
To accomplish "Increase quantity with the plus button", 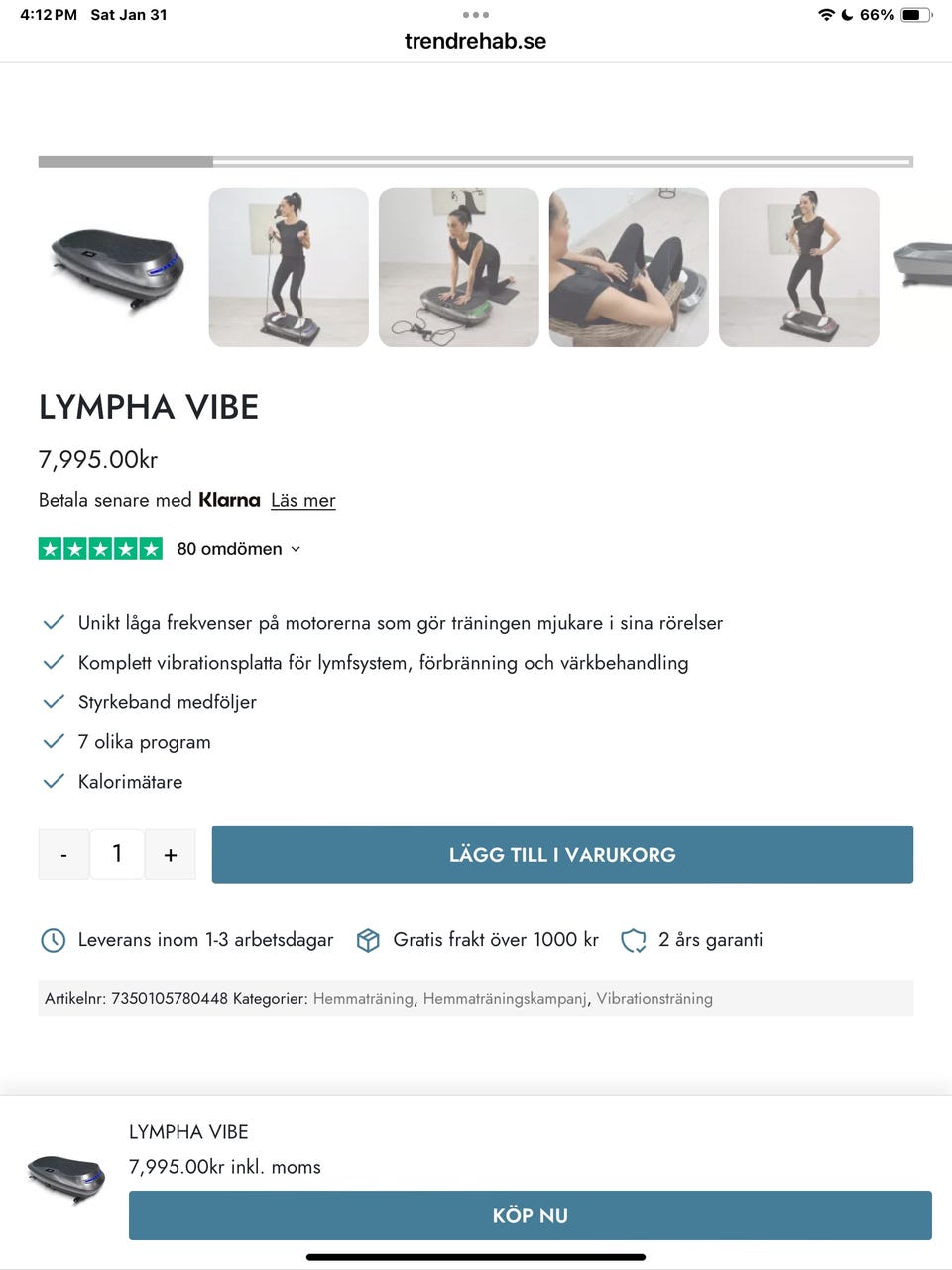I will pos(171,854).
